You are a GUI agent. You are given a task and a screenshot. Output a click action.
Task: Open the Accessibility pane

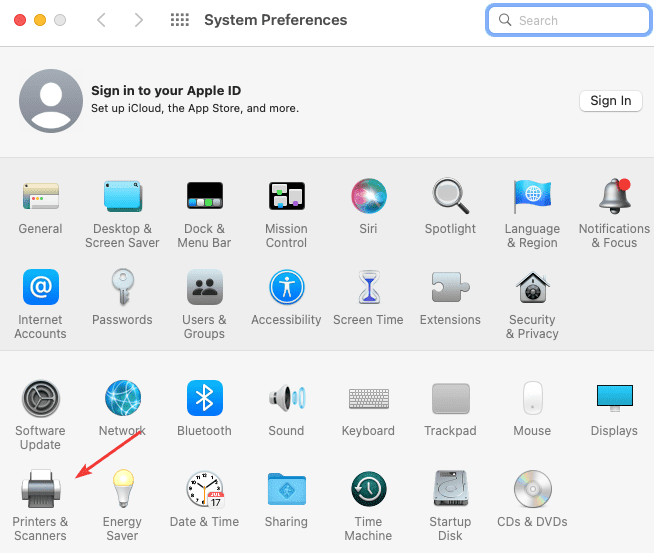click(286, 288)
